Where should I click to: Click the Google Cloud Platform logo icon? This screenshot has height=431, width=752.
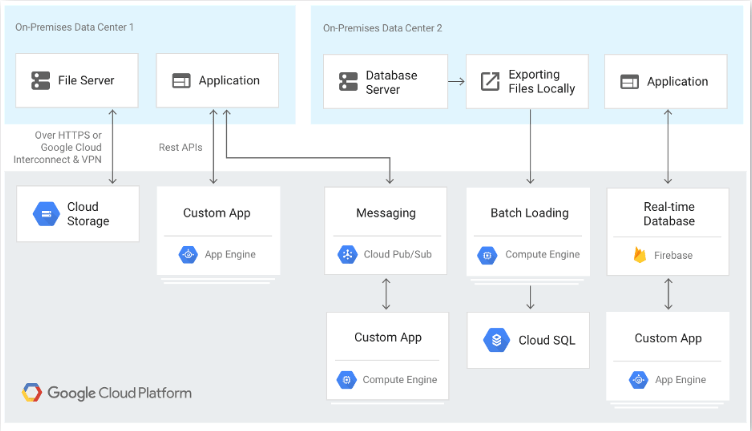(x=32, y=393)
